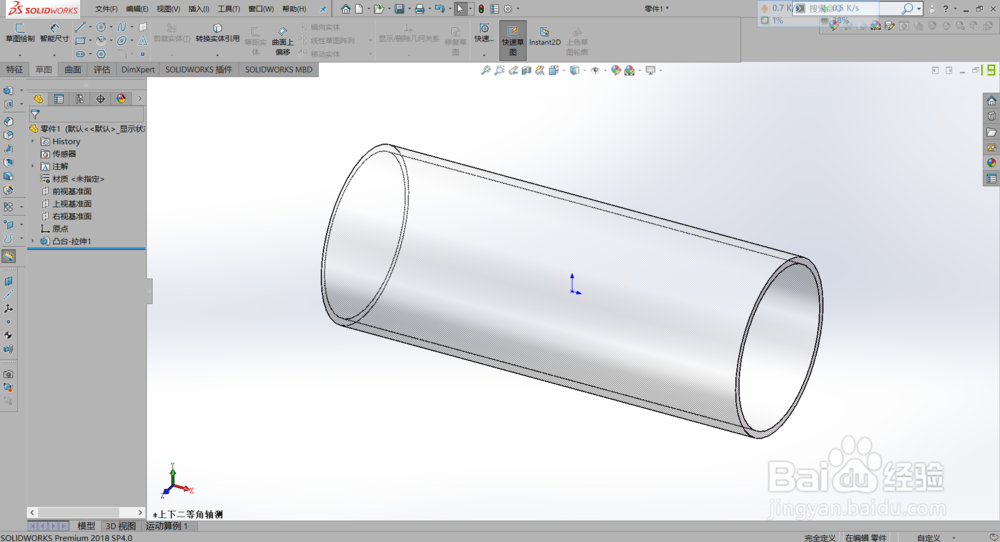Select the corner Rectangle sketch tool
Image resolution: width=1000 pixels, height=542 pixels.
tap(79, 40)
